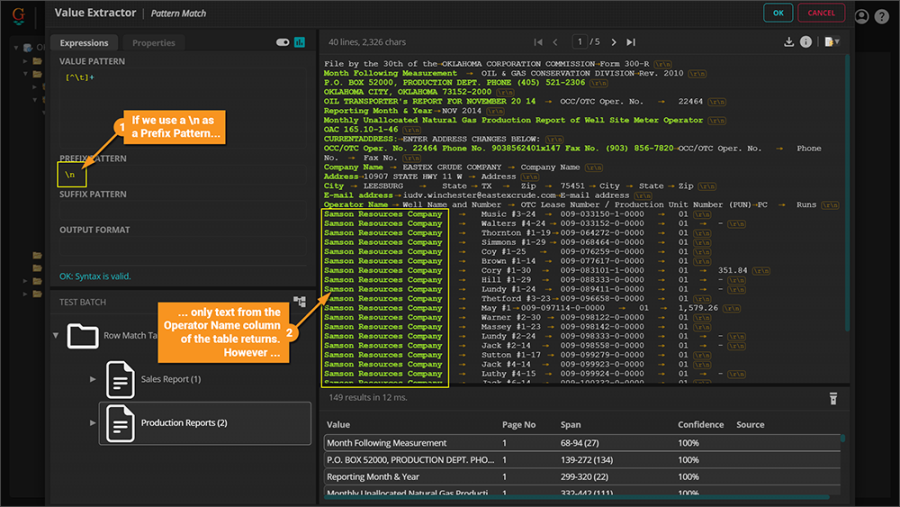Click the user account icon
The height and width of the screenshot is (507, 900).
862,16
